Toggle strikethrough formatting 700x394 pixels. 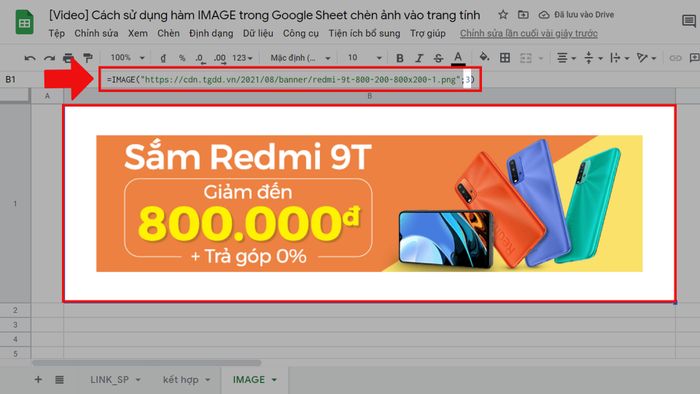pos(438,58)
